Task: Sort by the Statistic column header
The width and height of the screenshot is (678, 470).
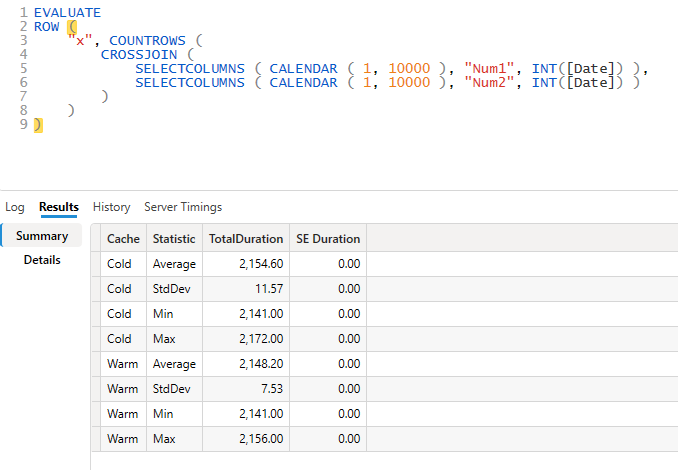Action: pyautogui.click(x=174, y=239)
